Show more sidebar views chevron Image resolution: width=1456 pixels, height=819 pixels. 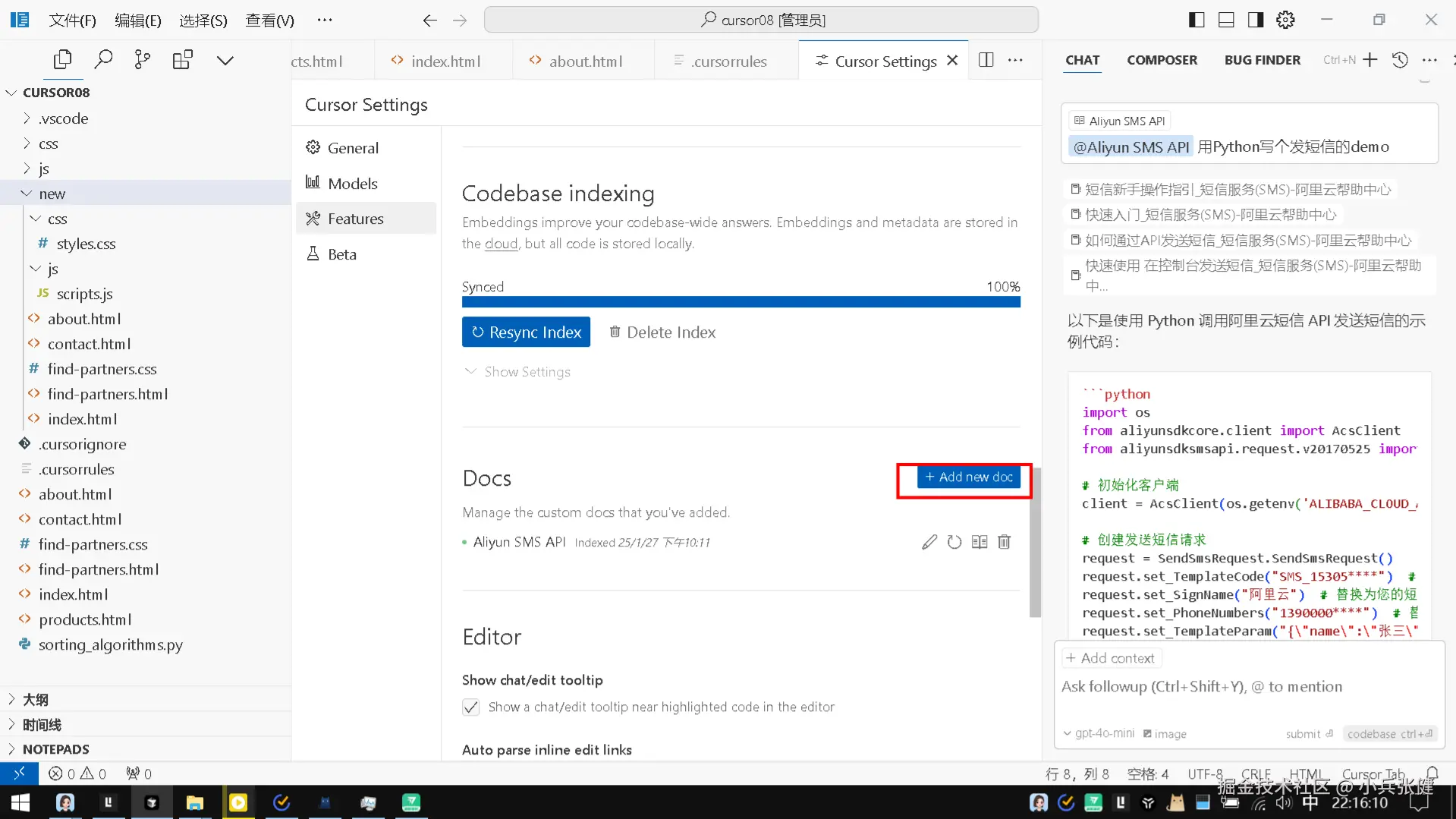click(x=225, y=60)
